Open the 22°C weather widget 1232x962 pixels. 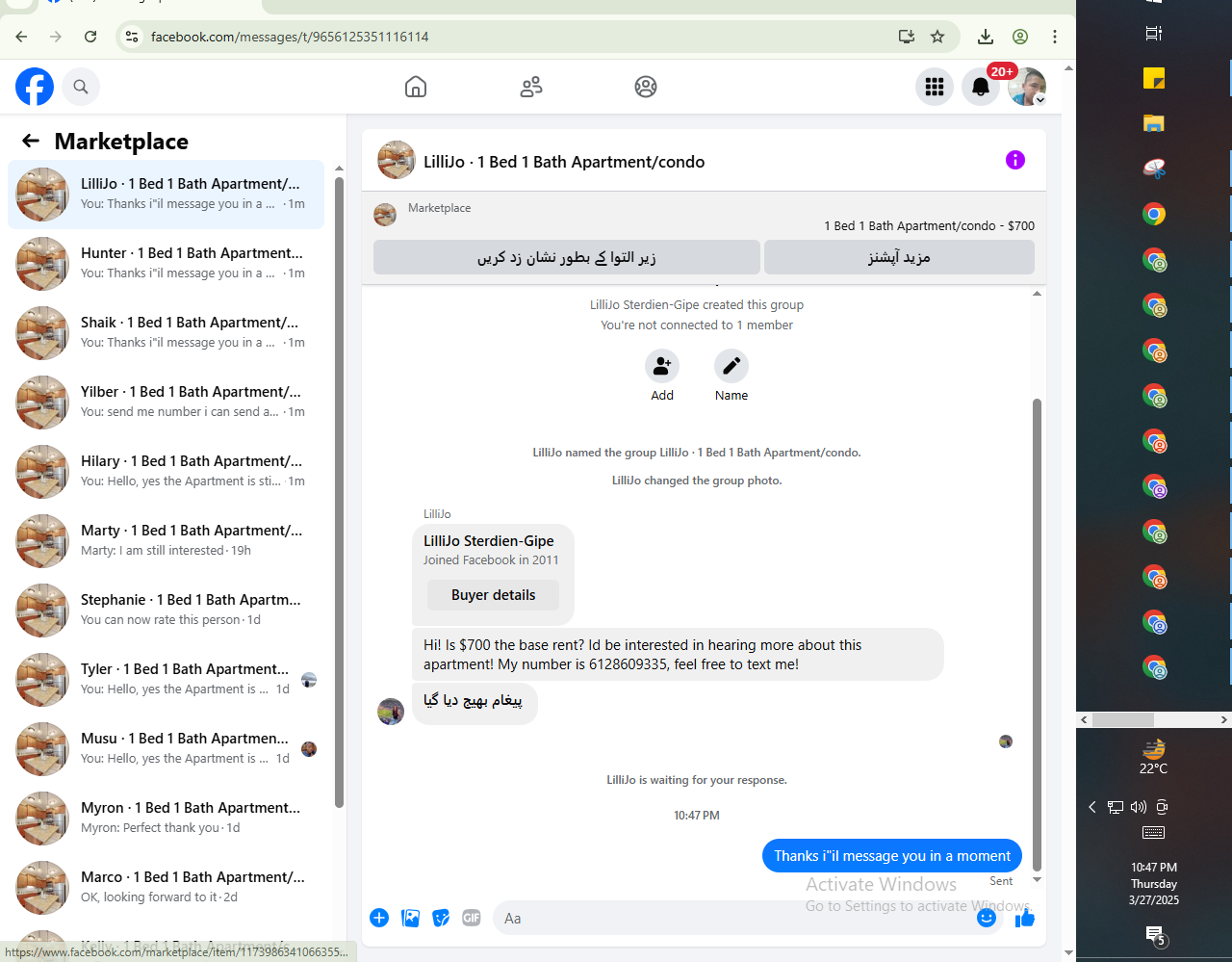click(x=1154, y=757)
